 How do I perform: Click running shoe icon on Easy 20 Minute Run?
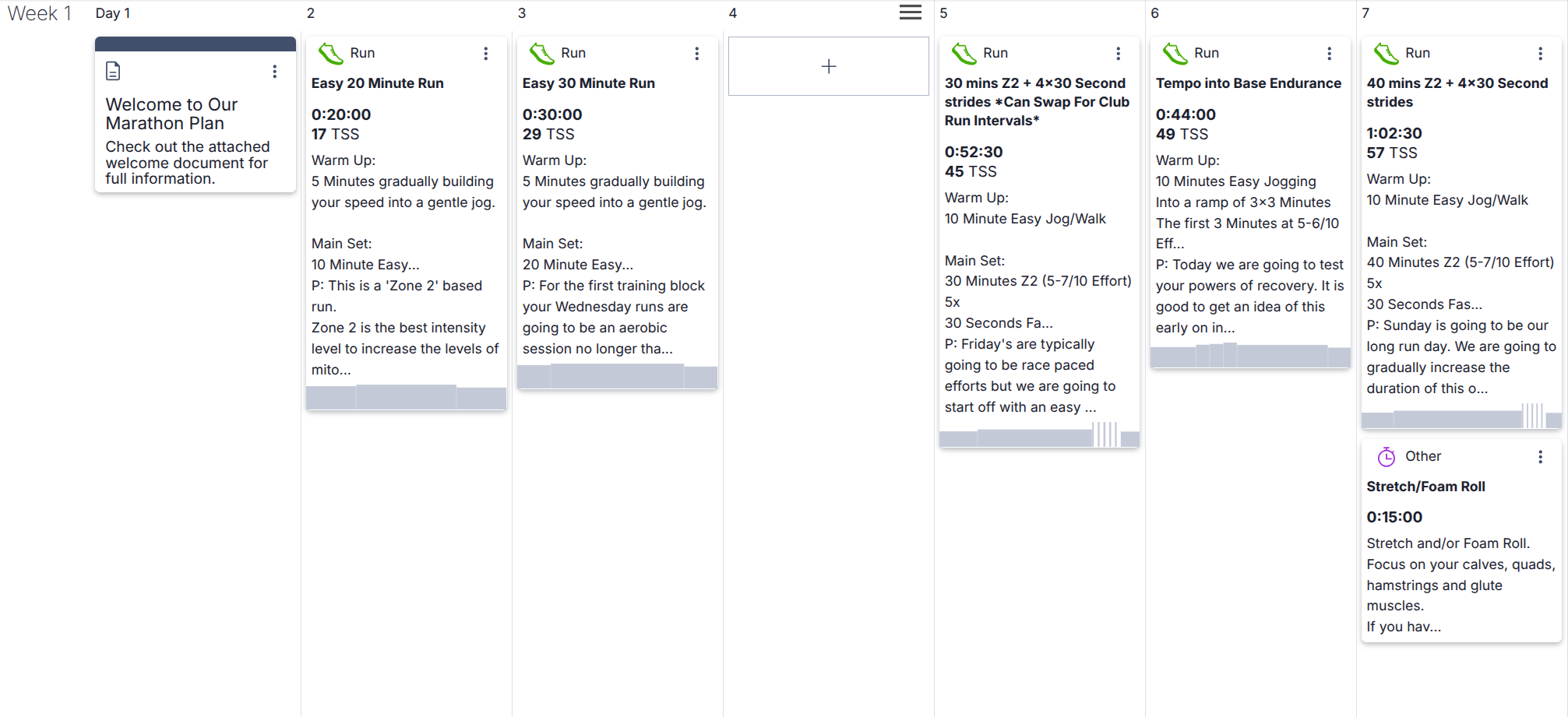331,54
